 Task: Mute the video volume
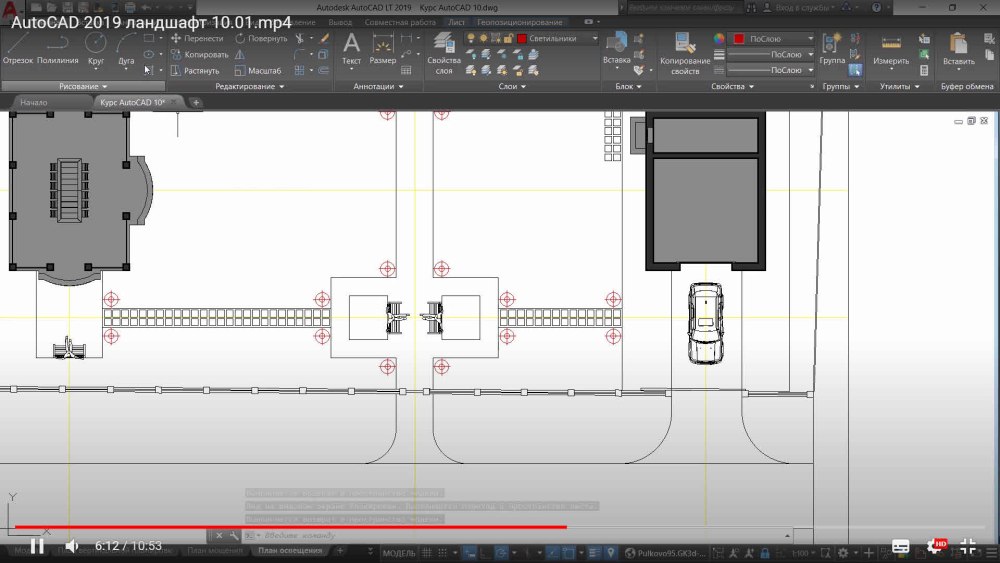pos(72,546)
